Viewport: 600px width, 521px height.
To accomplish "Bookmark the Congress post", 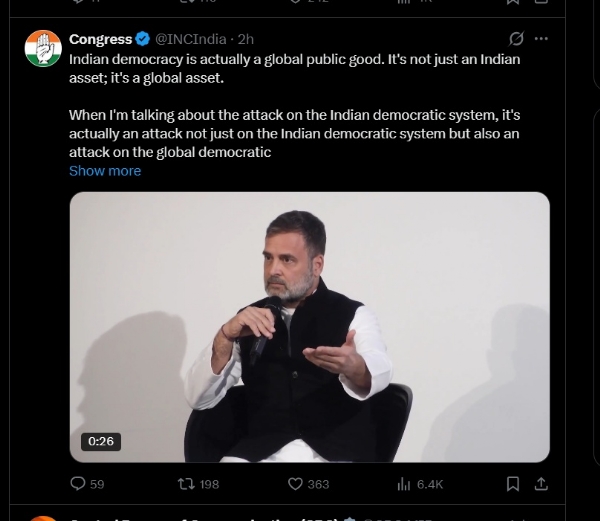I will pyautogui.click(x=512, y=484).
